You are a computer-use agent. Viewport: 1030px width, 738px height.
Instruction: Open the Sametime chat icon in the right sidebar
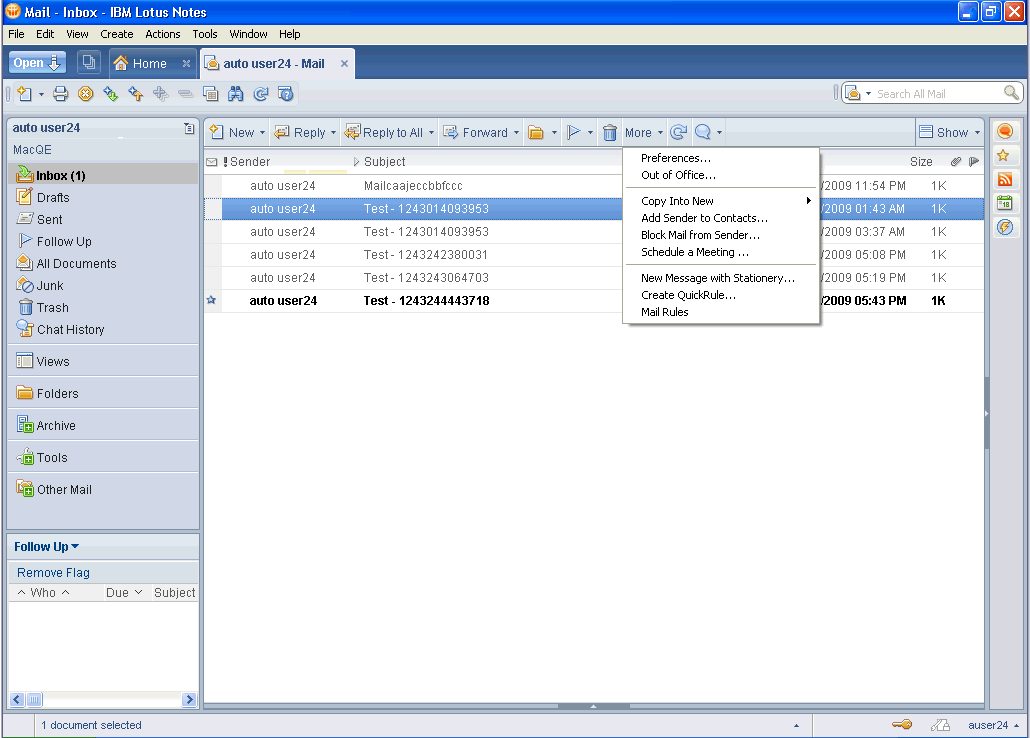click(1005, 132)
